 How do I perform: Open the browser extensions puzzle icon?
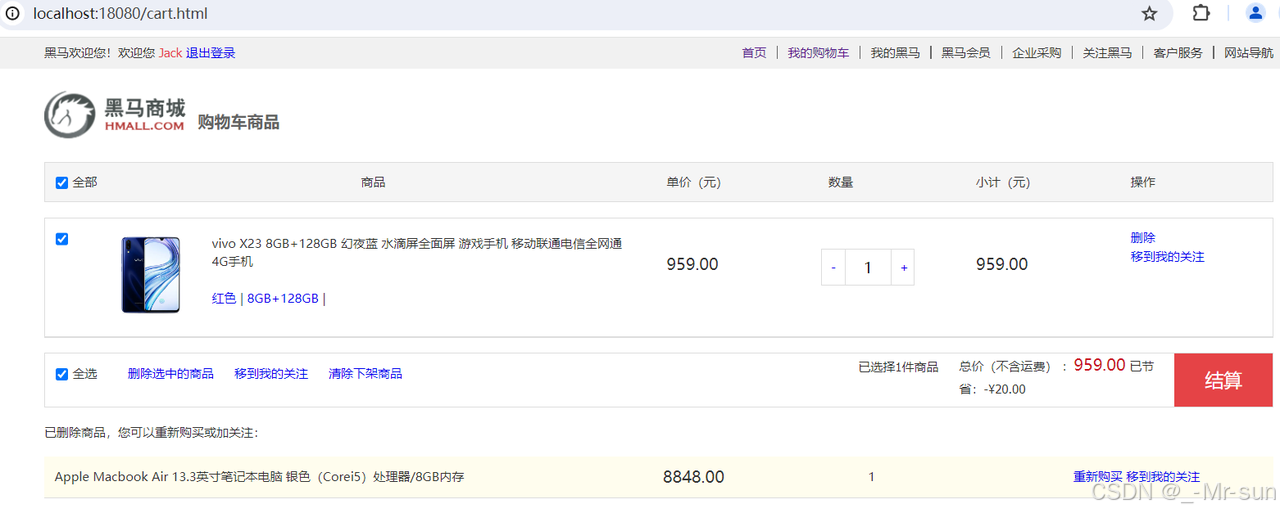pyautogui.click(x=1201, y=14)
